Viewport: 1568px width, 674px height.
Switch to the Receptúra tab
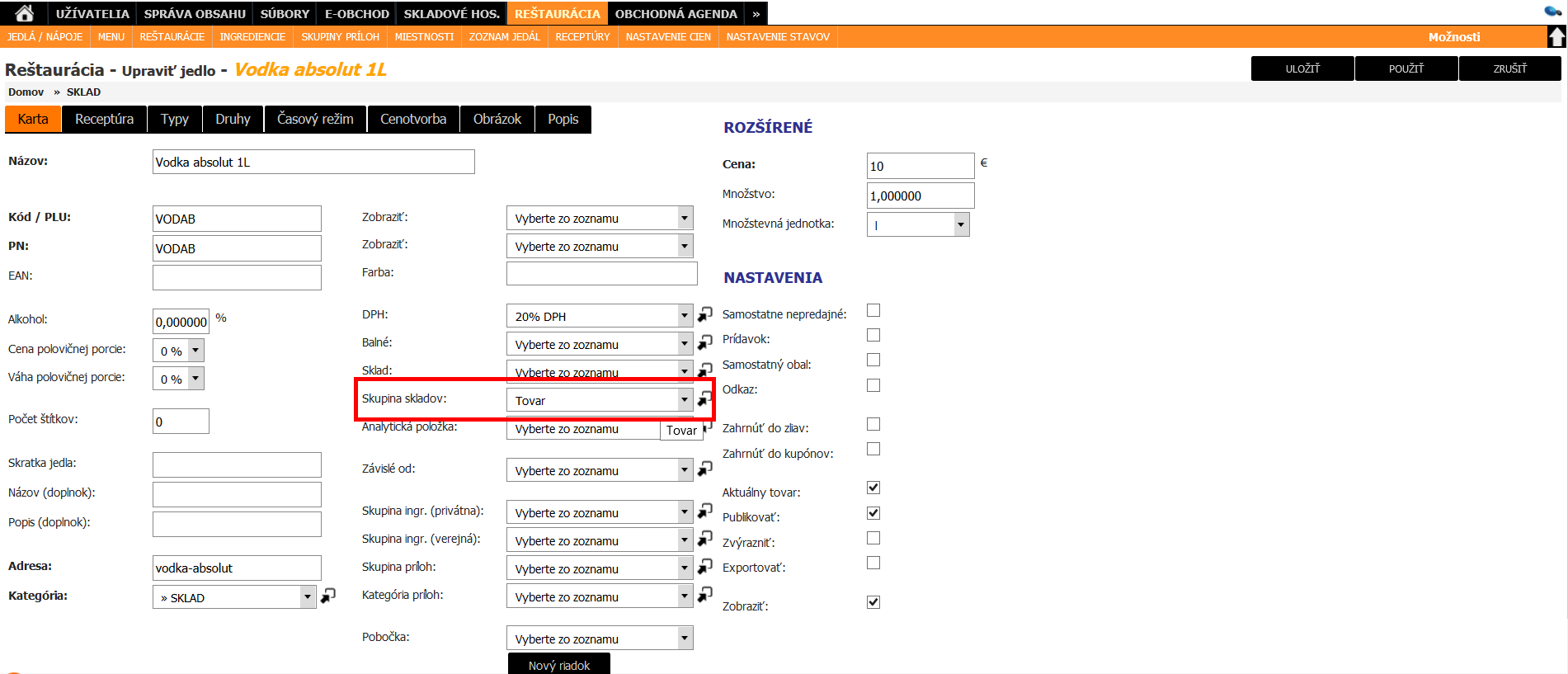104,120
